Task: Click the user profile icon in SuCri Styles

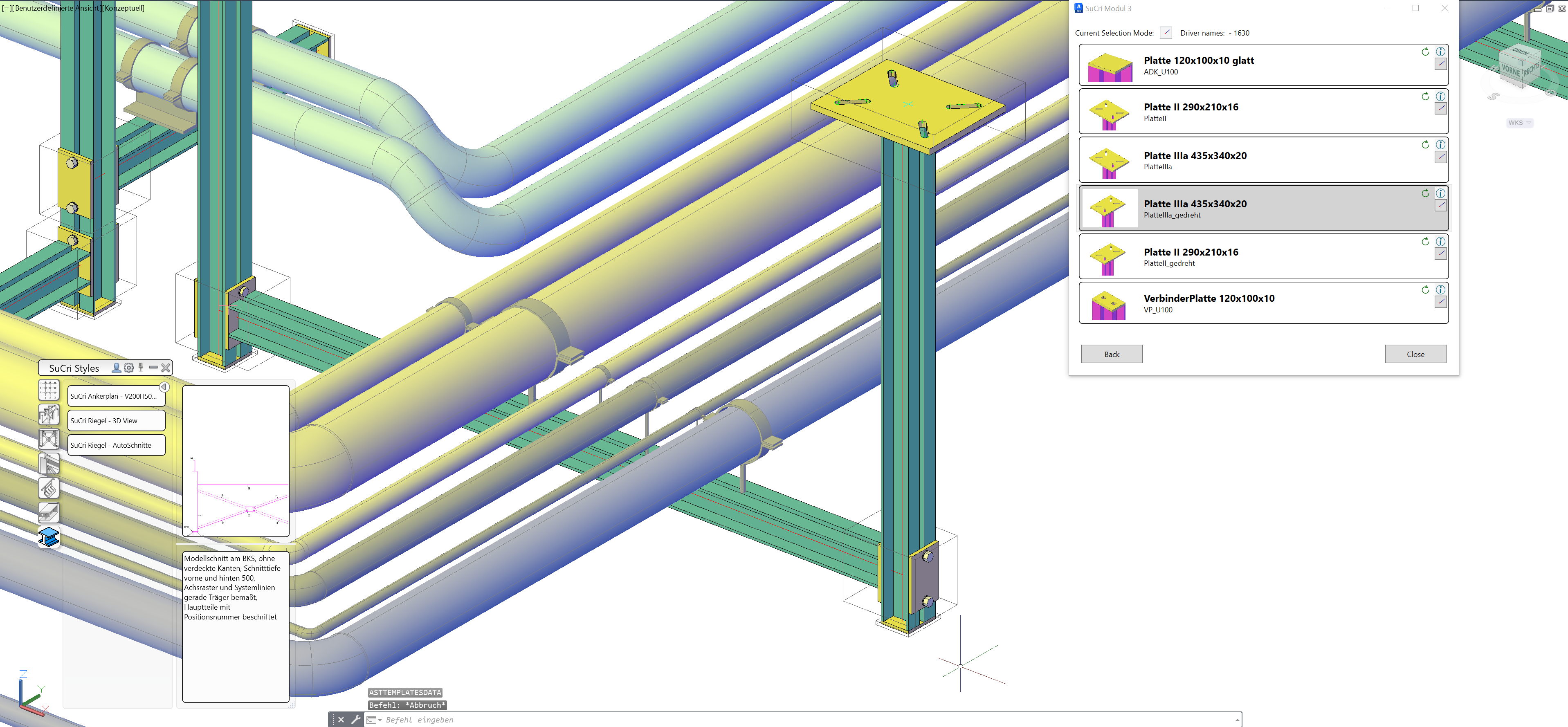Action: tap(116, 368)
